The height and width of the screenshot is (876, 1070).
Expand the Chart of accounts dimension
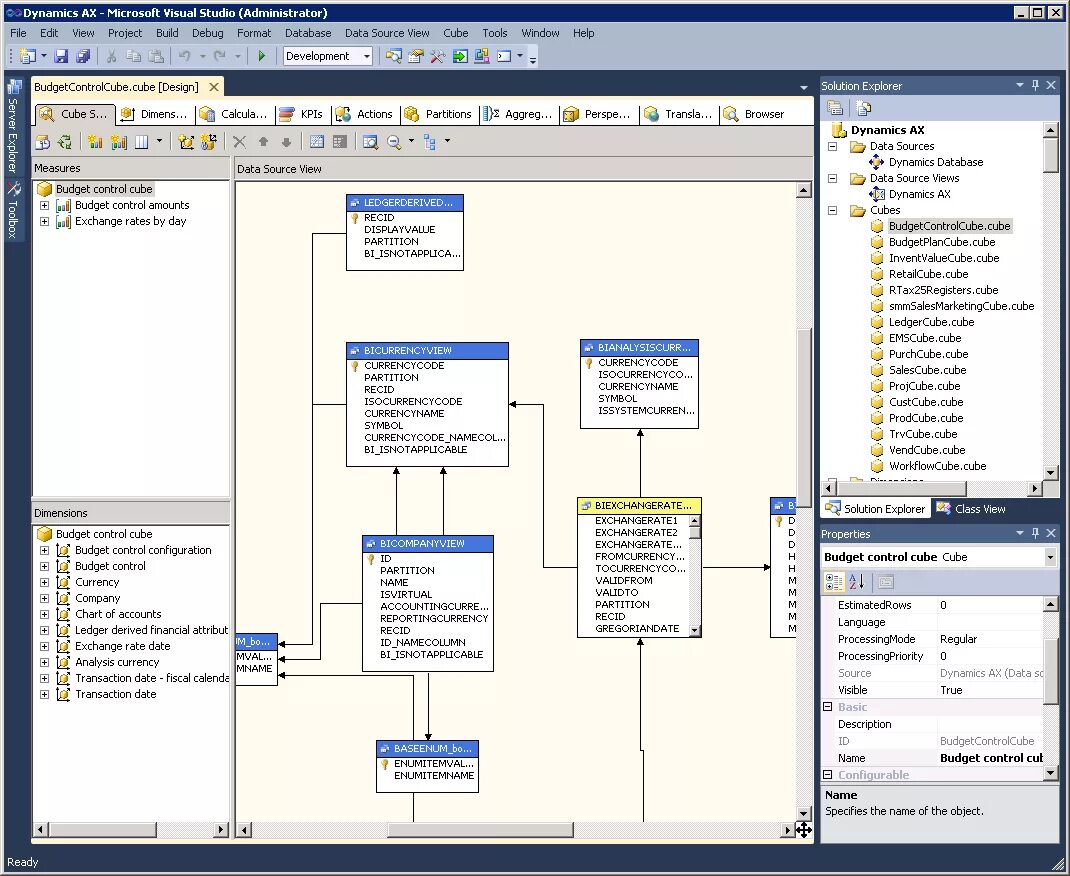(44, 615)
